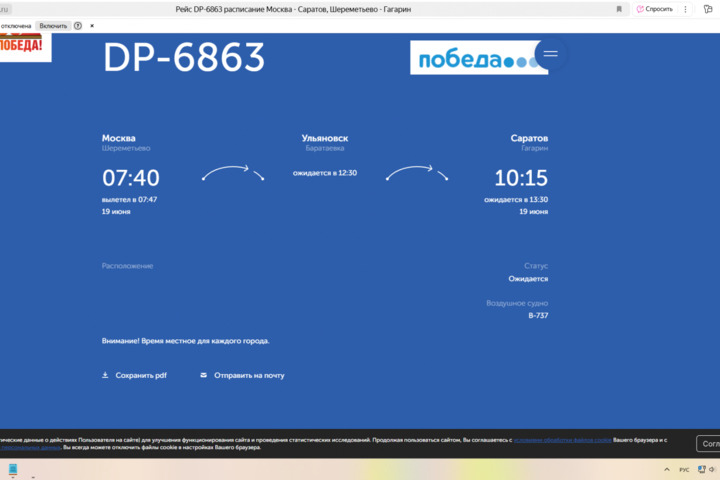
Task: Open the three-dot browser menu
Action: [x=685, y=9]
